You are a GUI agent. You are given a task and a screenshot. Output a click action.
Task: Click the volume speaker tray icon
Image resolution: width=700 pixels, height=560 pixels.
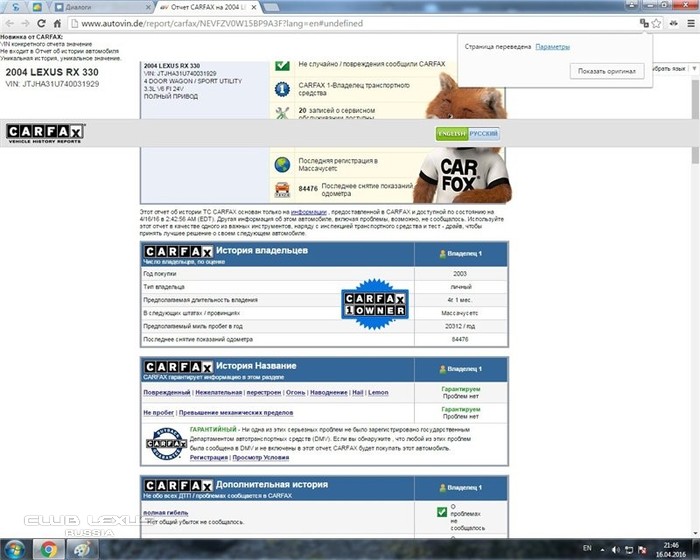click(x=616, y=550)
